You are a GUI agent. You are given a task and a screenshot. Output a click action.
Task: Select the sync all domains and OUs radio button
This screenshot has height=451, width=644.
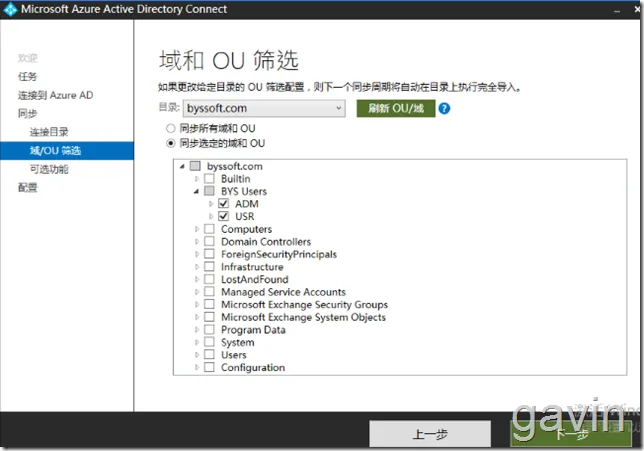coord(170,128)
